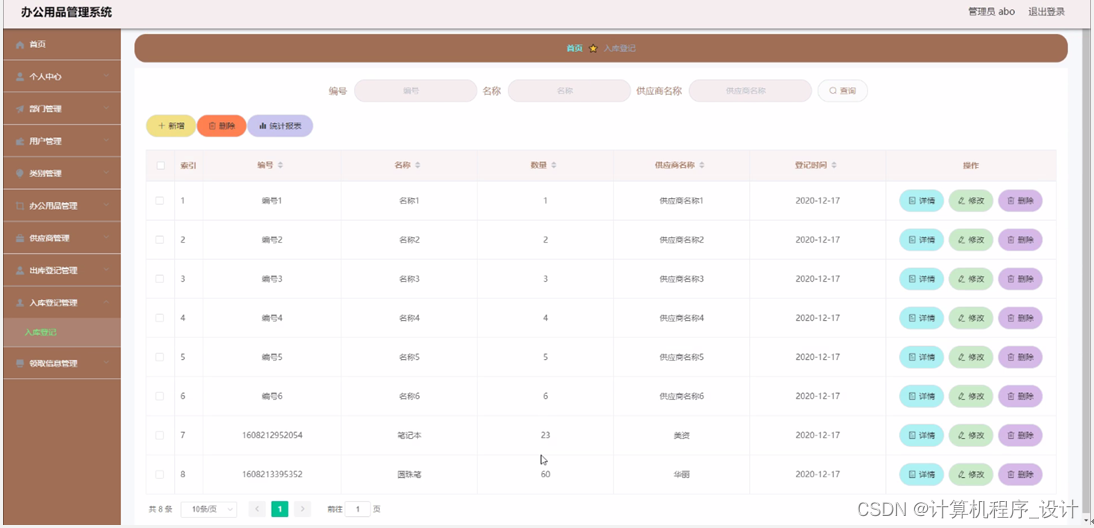This screenshot has height=528, width=1094.
Task: Click 管理员 abo user label
Action: click(x=991, y=12)
